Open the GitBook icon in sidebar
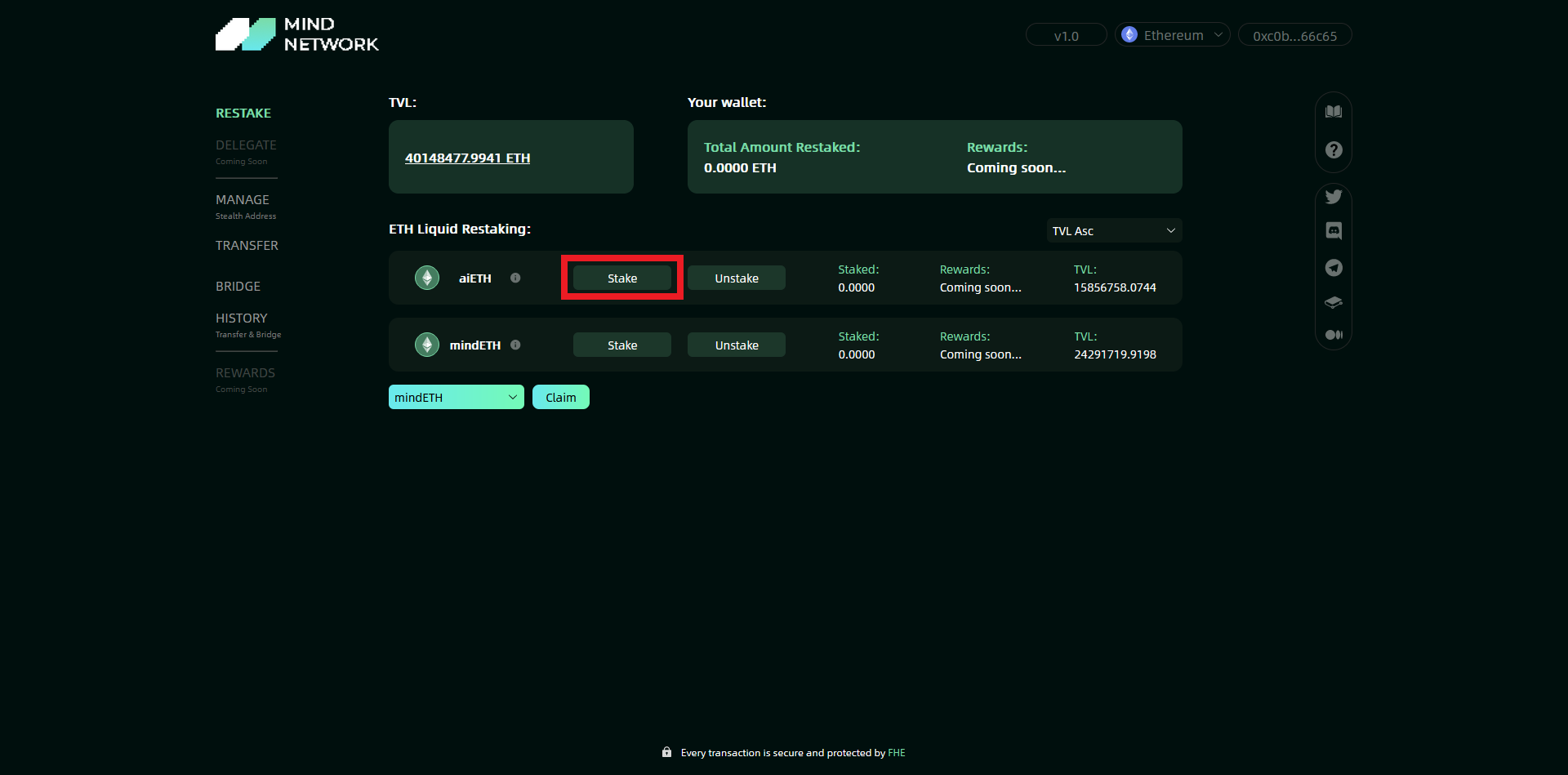 coord(1333,302)
